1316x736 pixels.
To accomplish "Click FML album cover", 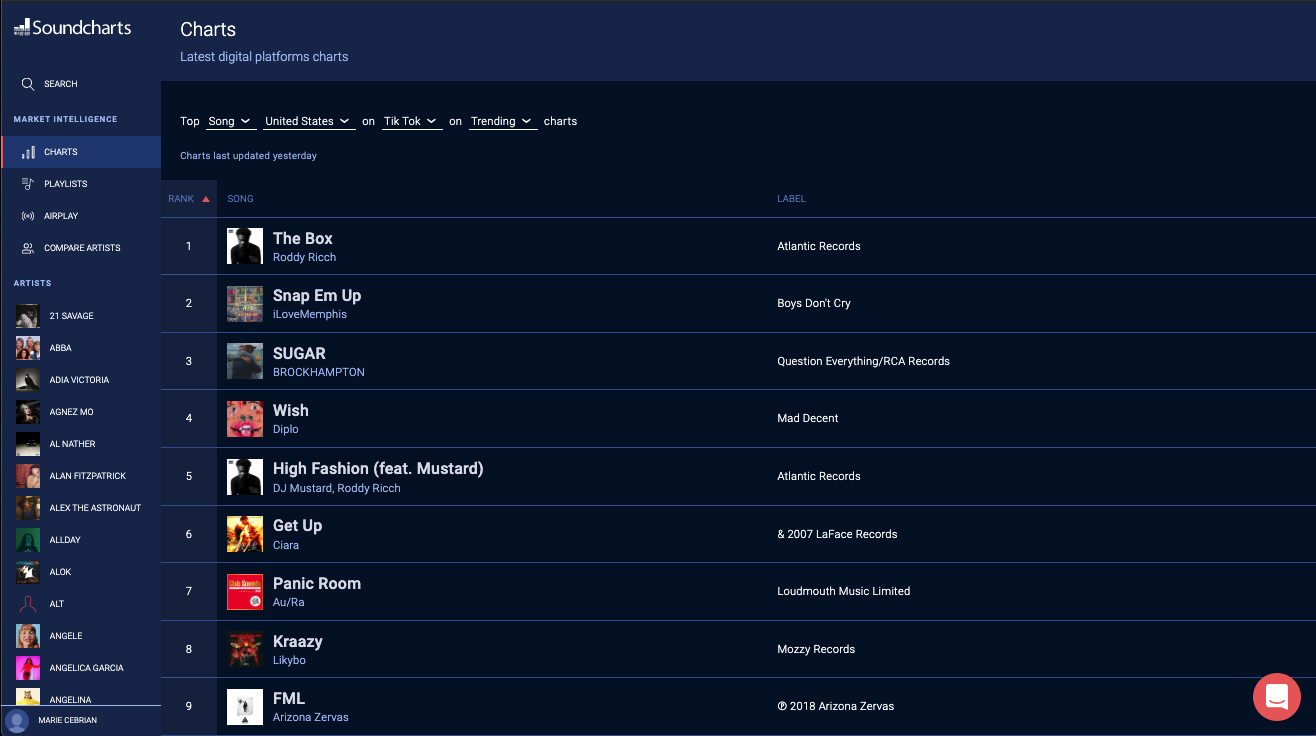I will tap(245, 707).
